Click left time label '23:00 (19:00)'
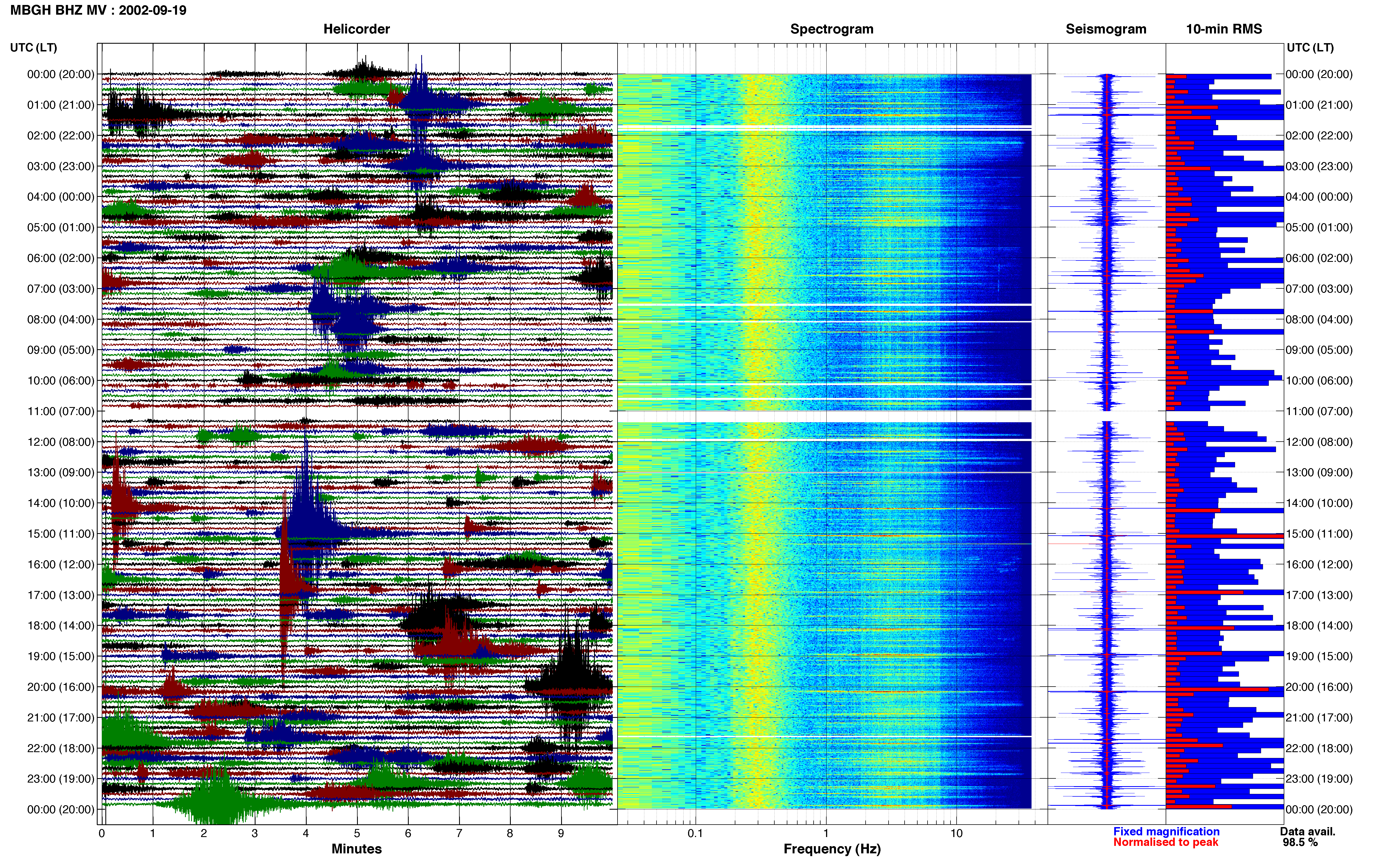Viewport: 1388px width, 868px height. click(61, 778)
